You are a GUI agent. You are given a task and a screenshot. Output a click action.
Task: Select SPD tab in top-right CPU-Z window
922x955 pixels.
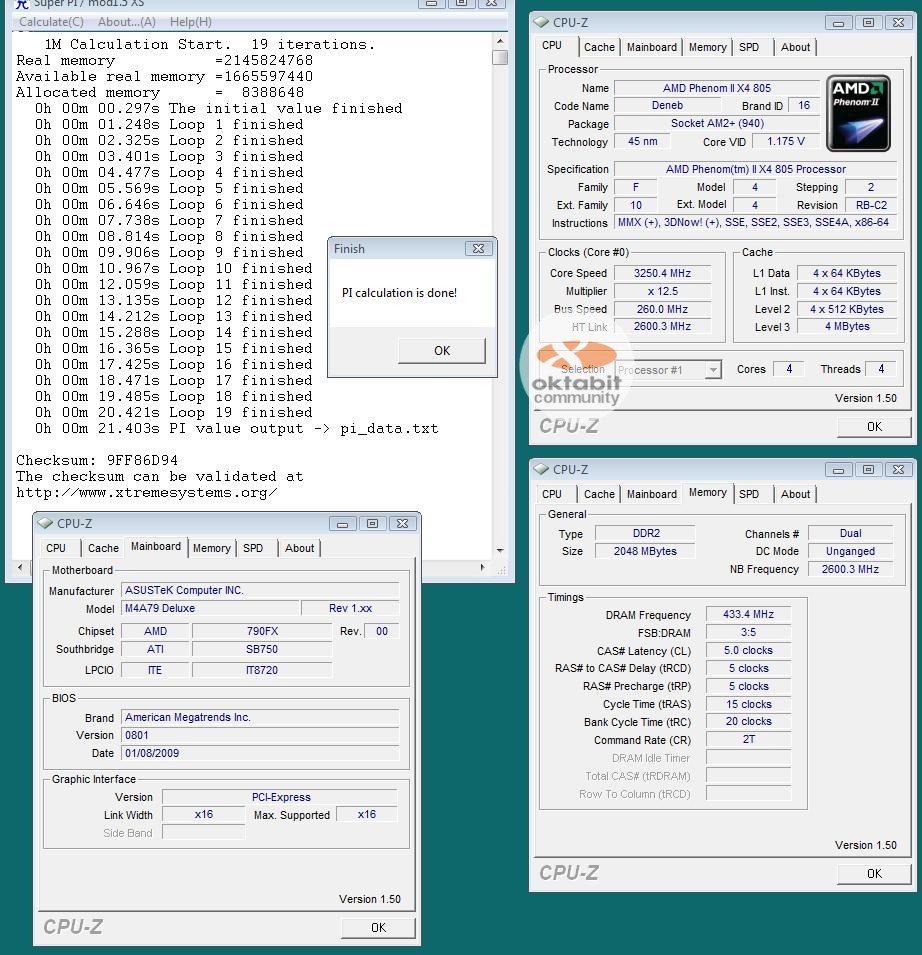pos(749,47)
